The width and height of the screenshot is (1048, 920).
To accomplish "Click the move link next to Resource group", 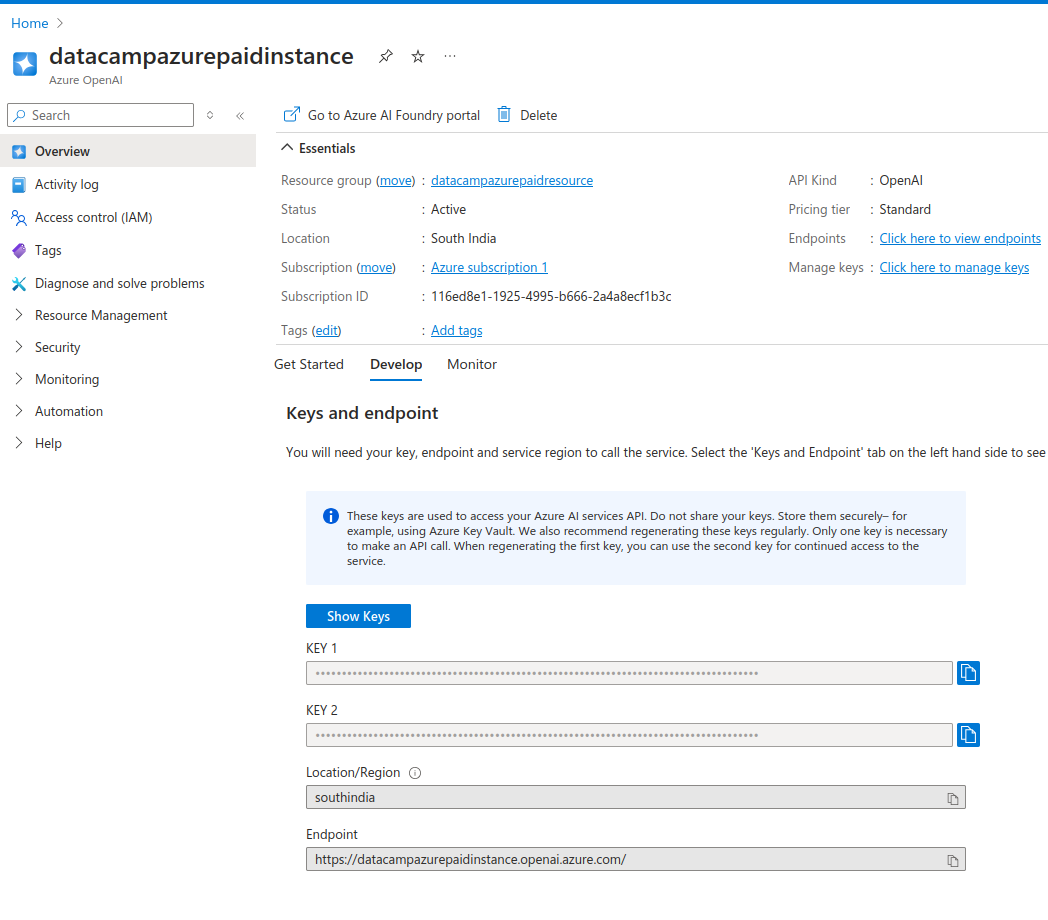I will (x=396, y=181).
